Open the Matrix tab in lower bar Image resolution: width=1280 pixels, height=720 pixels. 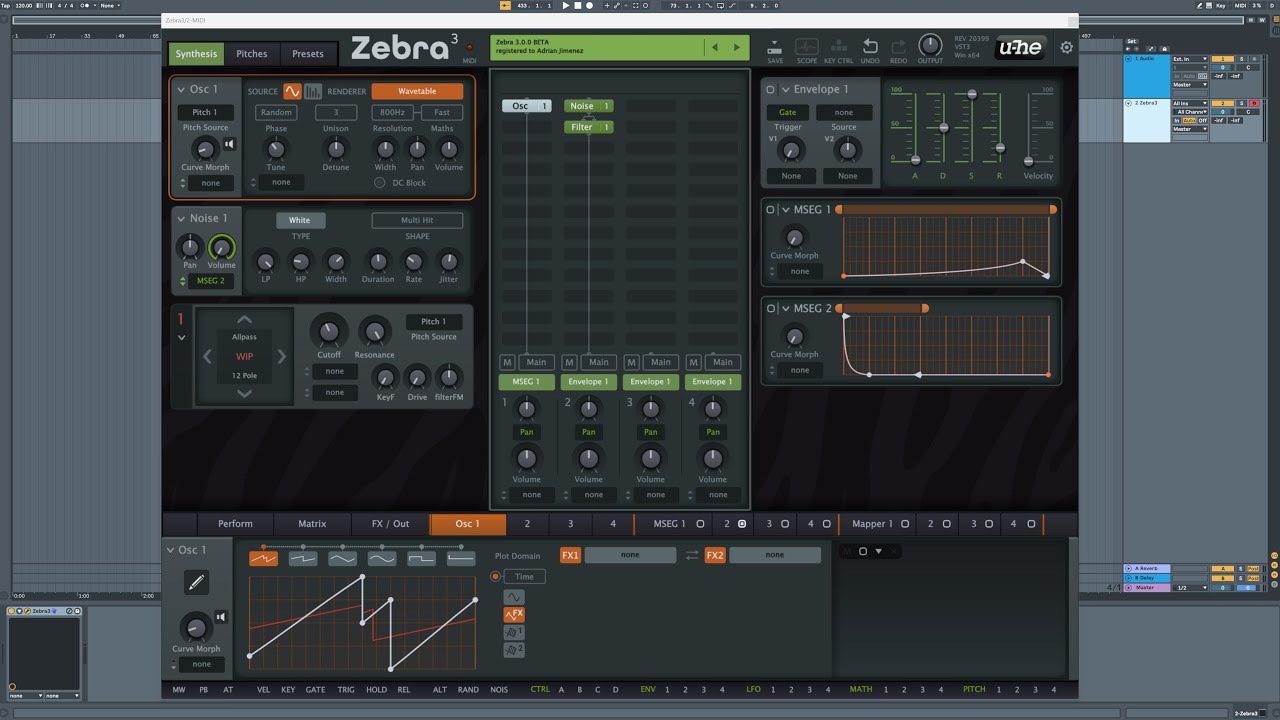point(312,524)
